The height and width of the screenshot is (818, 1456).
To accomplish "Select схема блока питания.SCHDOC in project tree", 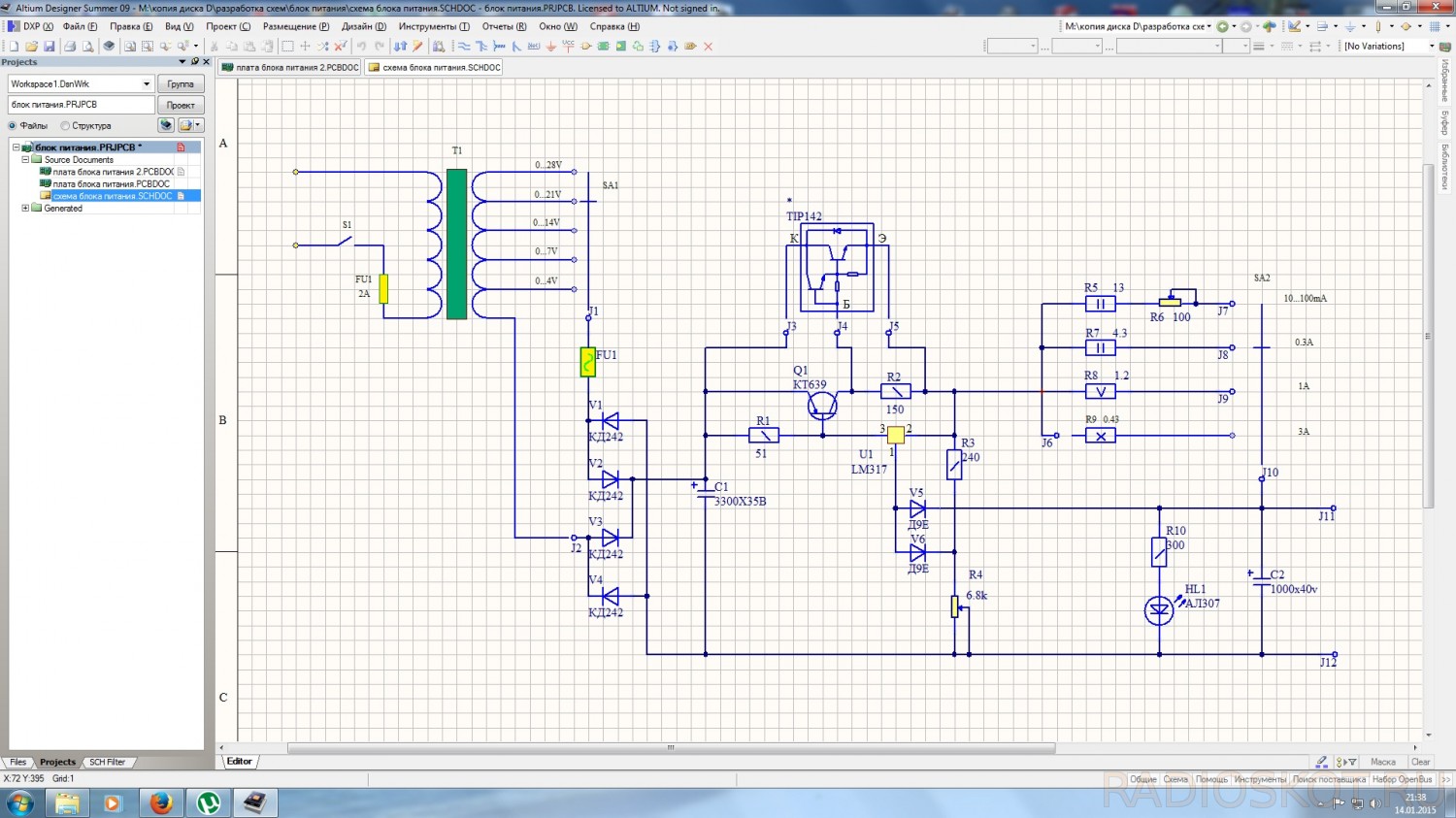I will 113,196.
